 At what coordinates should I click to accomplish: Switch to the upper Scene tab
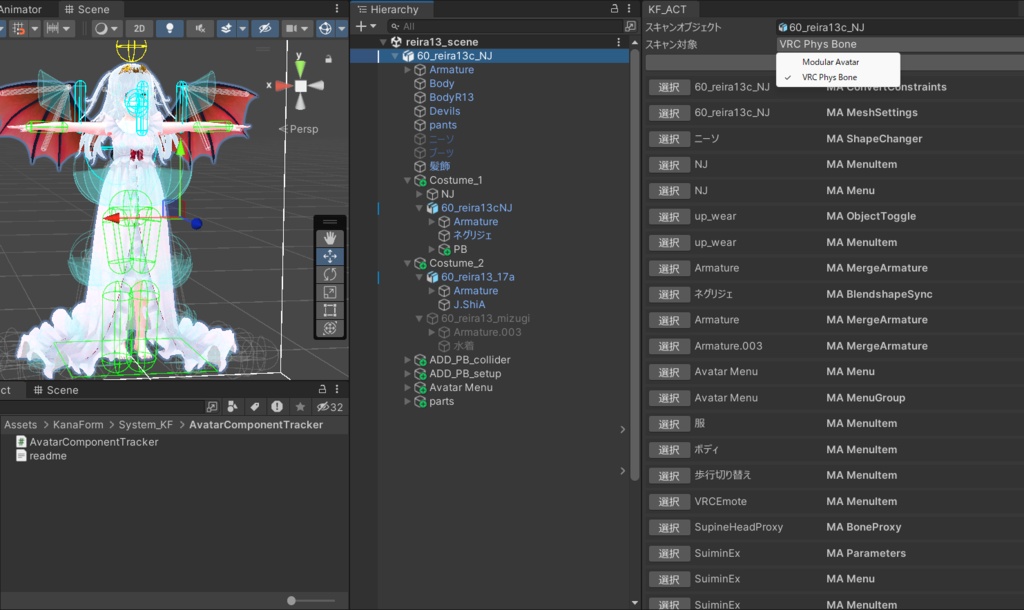click(87, 9)
